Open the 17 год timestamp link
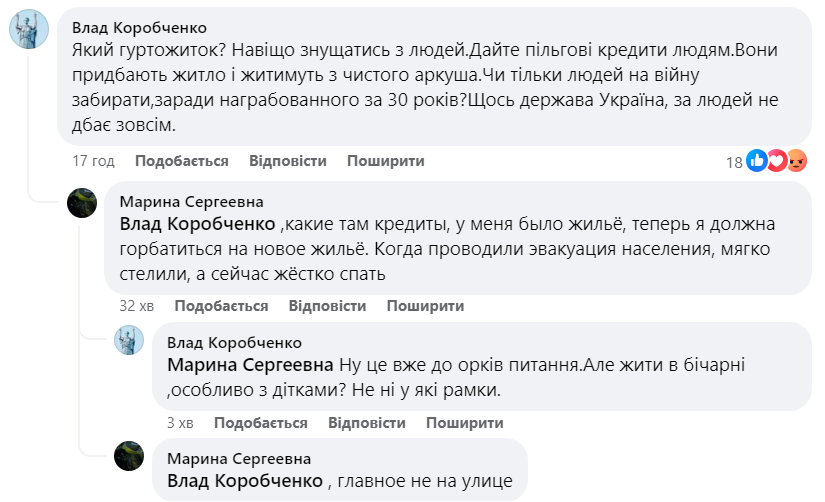 93,161
